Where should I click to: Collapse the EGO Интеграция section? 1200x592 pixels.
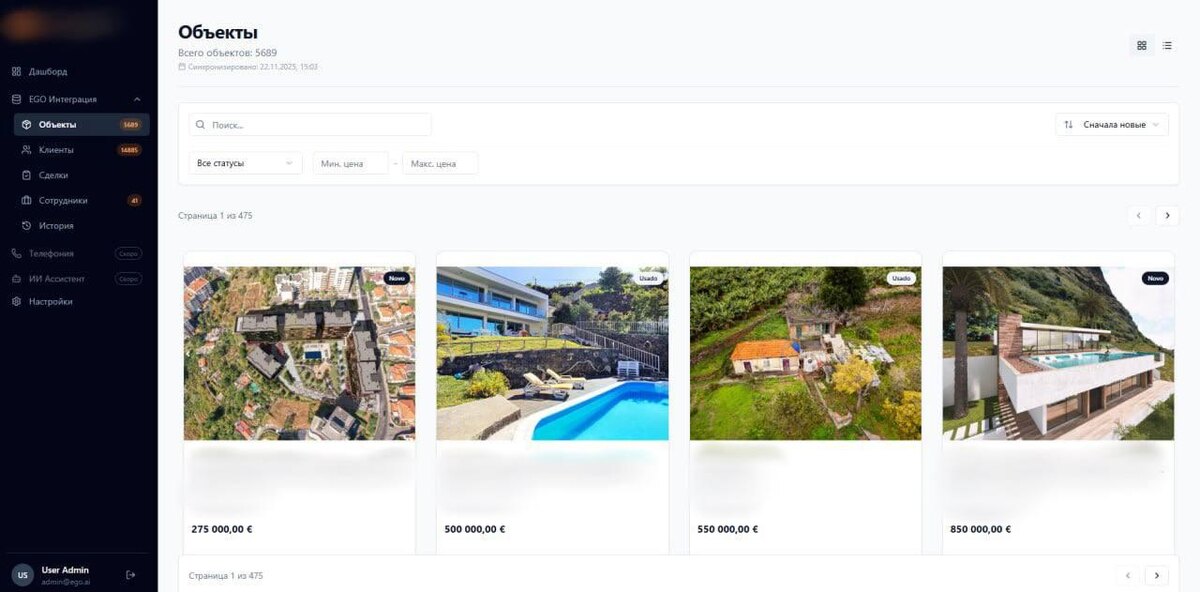pyautogui.click(x=137, y=99)
